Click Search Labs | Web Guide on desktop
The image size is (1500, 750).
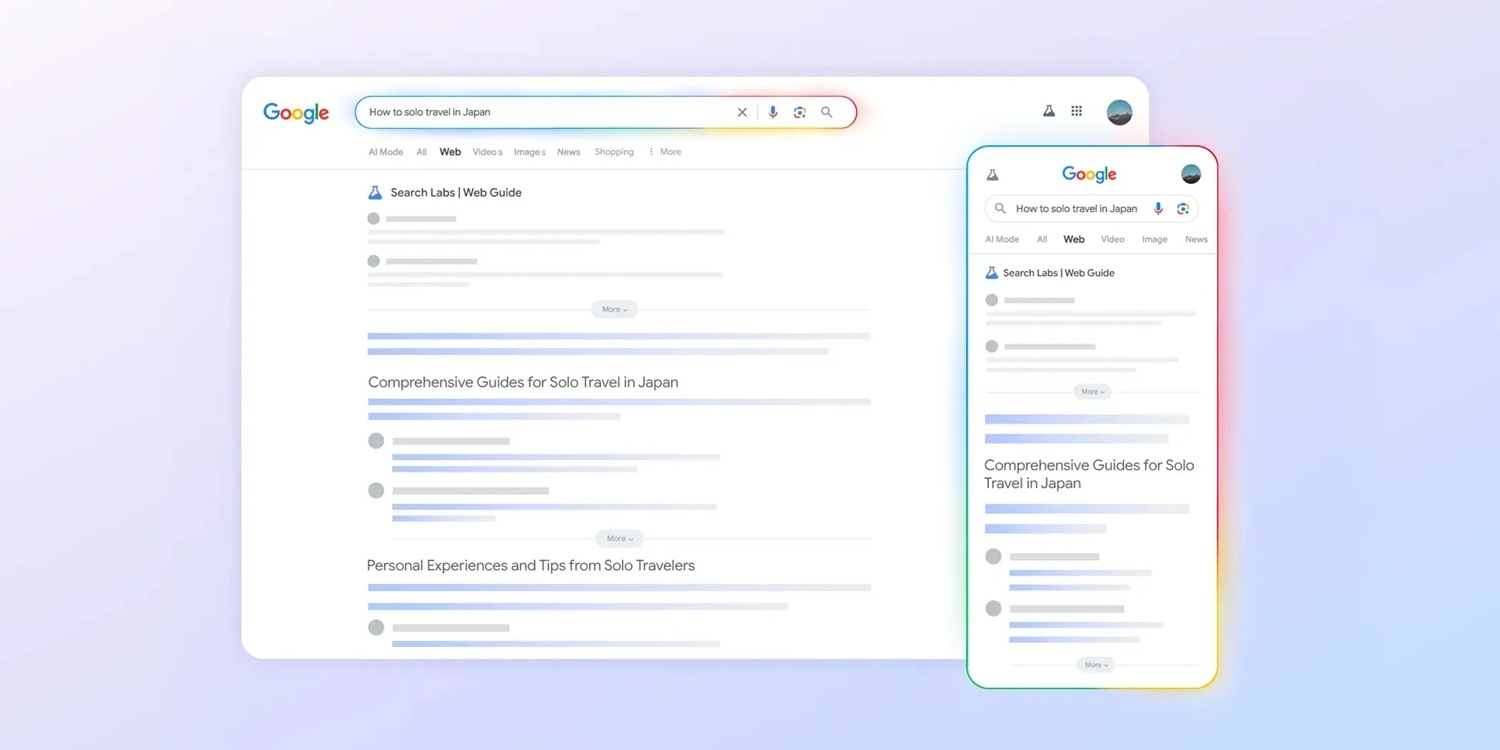pyautogui.click(x=456, y=192)
